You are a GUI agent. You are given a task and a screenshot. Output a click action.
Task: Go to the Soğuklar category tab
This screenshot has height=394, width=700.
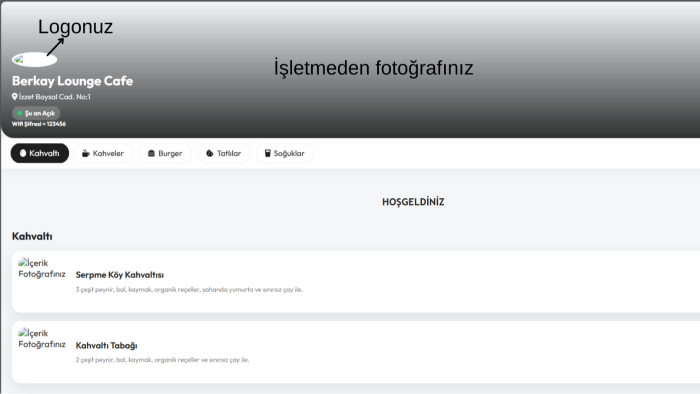coord(284,153)
